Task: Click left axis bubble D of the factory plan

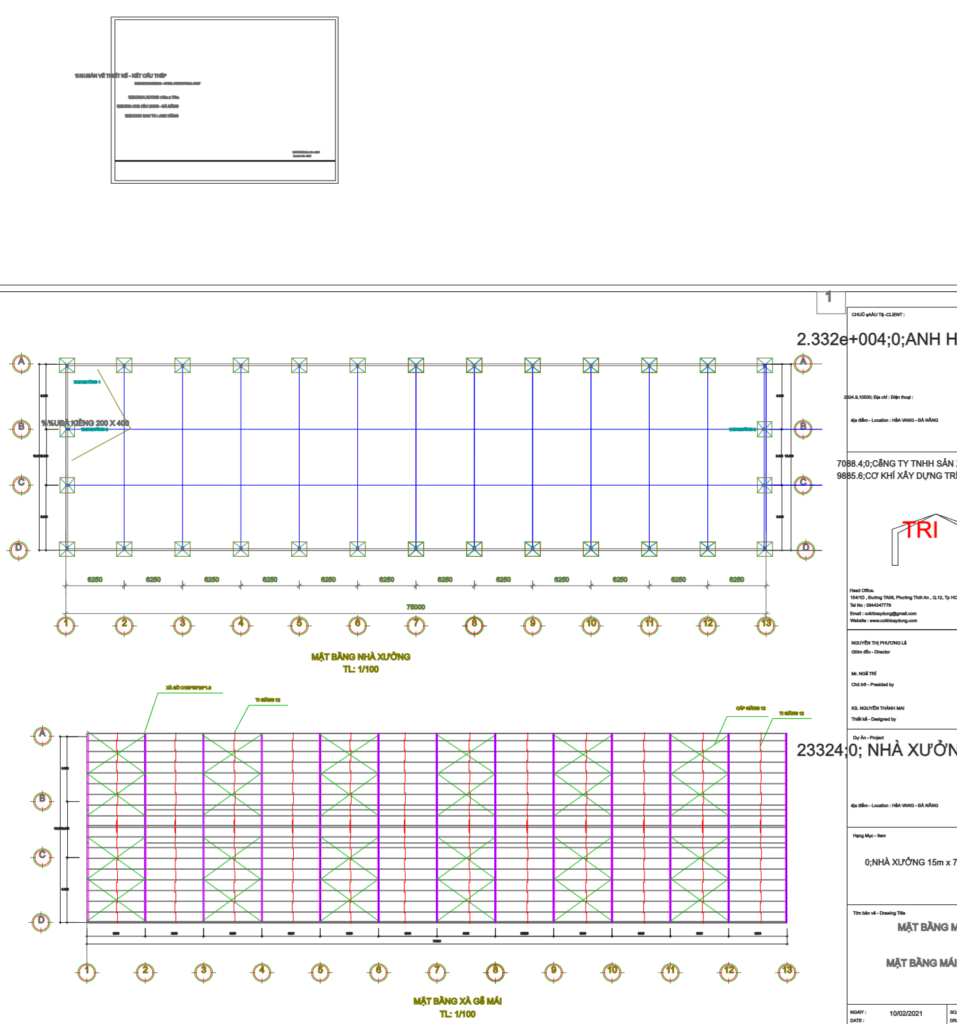Action: coord(18,550)
